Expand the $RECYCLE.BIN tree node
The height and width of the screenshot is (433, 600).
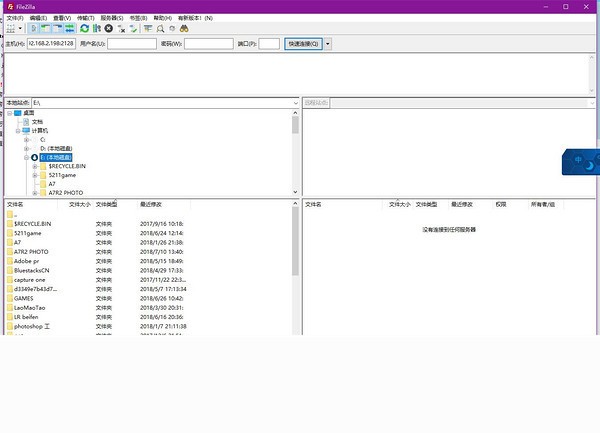pos(35,166)
